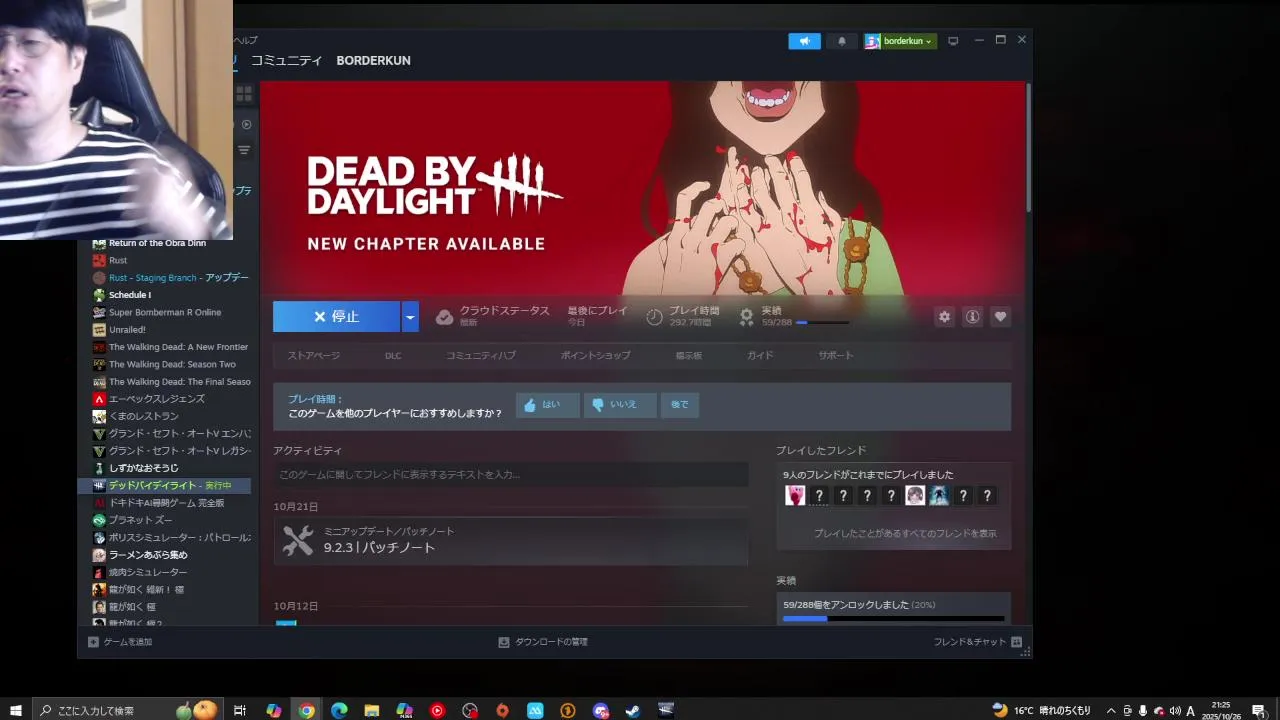Select ドキドキAI尋問ゲーム 完全版
The height and width of the screenshot is (720, 1280).
tap(166, 502)
